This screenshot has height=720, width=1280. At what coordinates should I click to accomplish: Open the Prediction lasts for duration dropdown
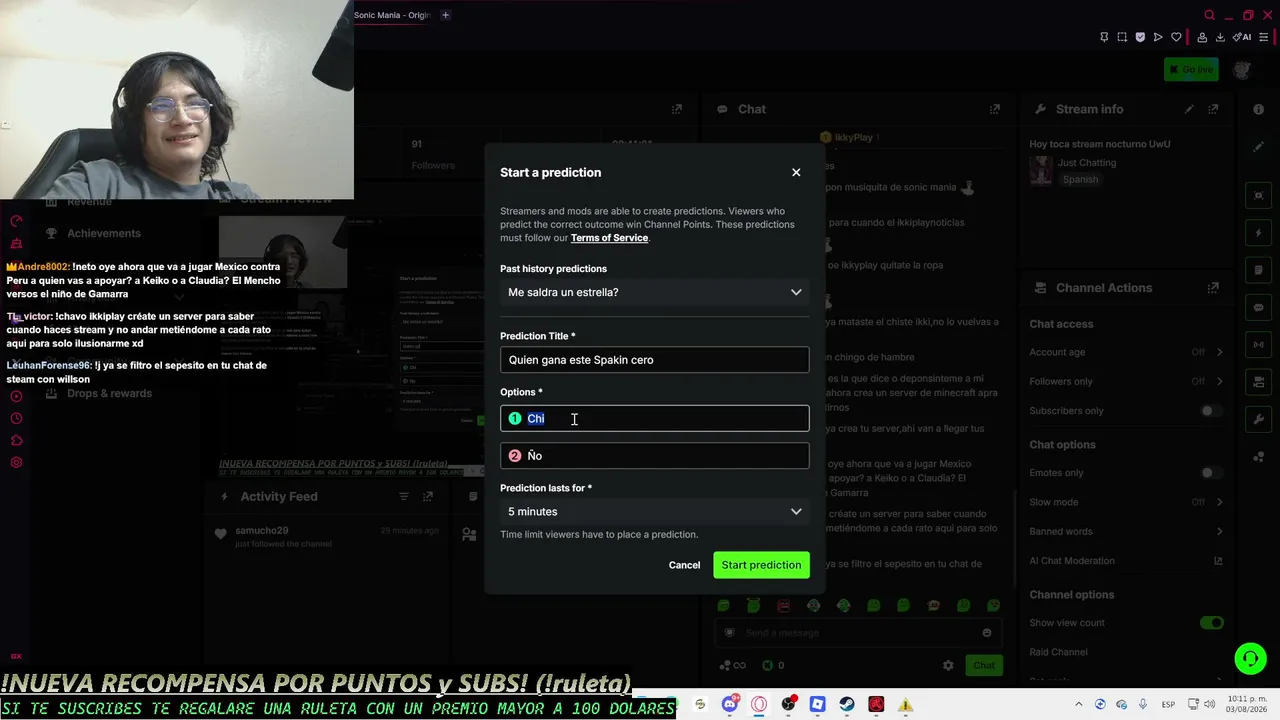(655, 512)
